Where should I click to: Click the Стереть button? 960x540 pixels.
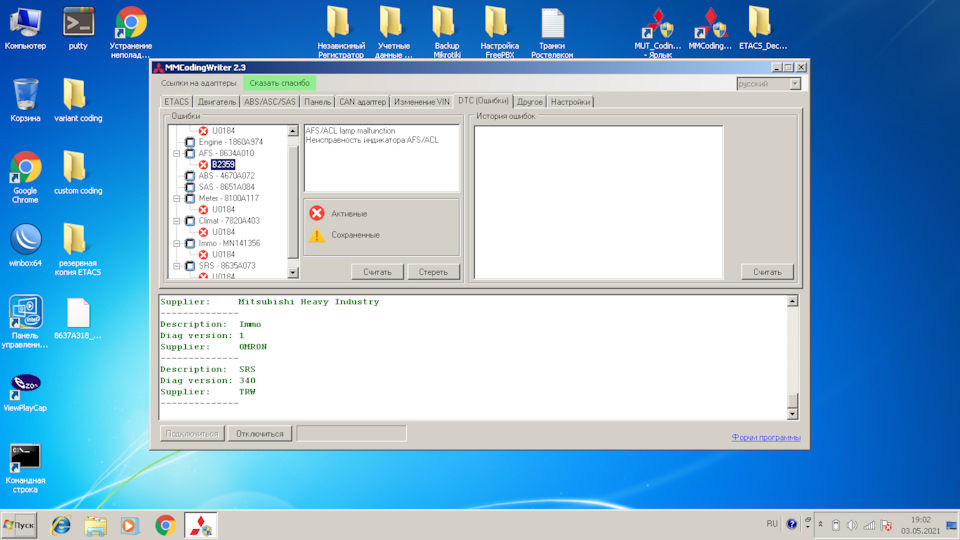433,272
